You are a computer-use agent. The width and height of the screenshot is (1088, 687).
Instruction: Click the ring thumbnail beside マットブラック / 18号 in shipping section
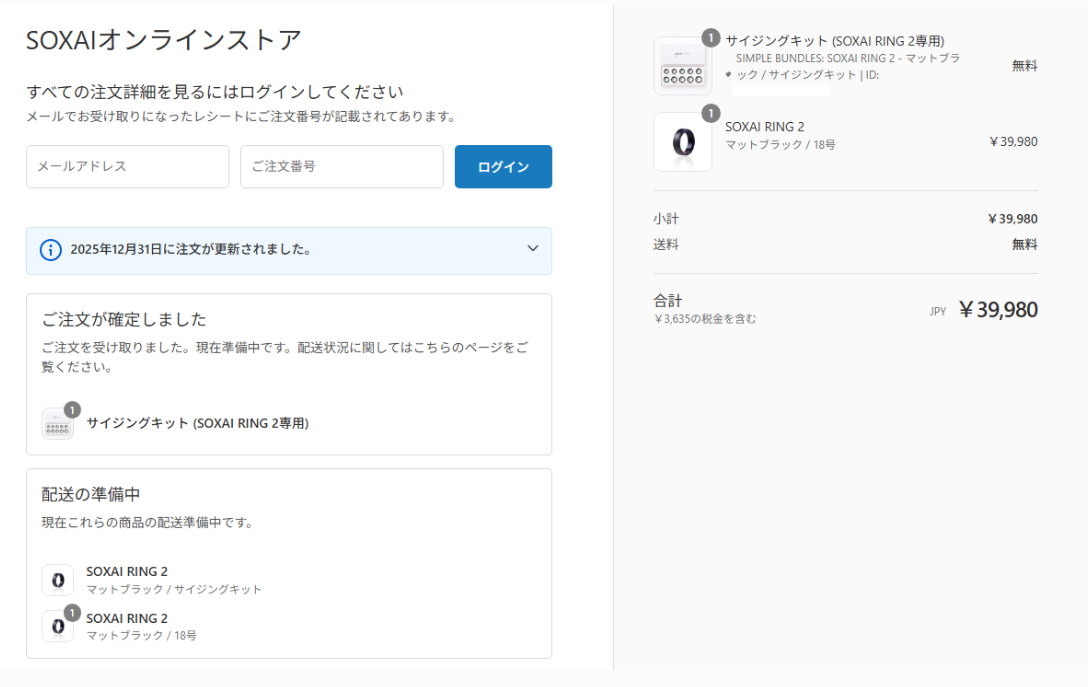[x=58, y=626]
